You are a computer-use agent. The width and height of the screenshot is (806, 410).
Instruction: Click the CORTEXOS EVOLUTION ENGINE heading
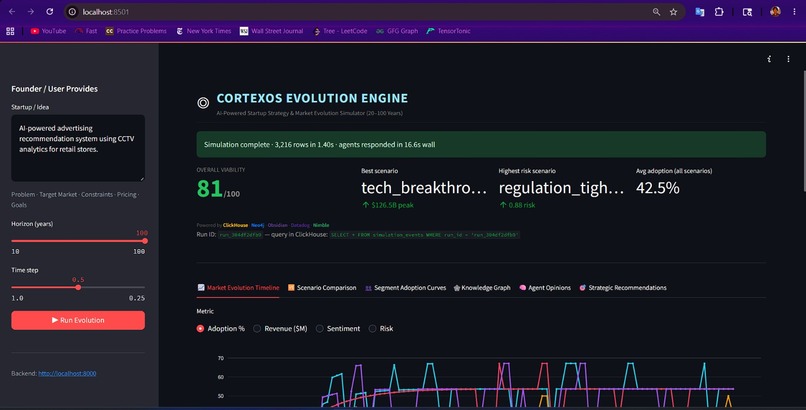point(312,98)
